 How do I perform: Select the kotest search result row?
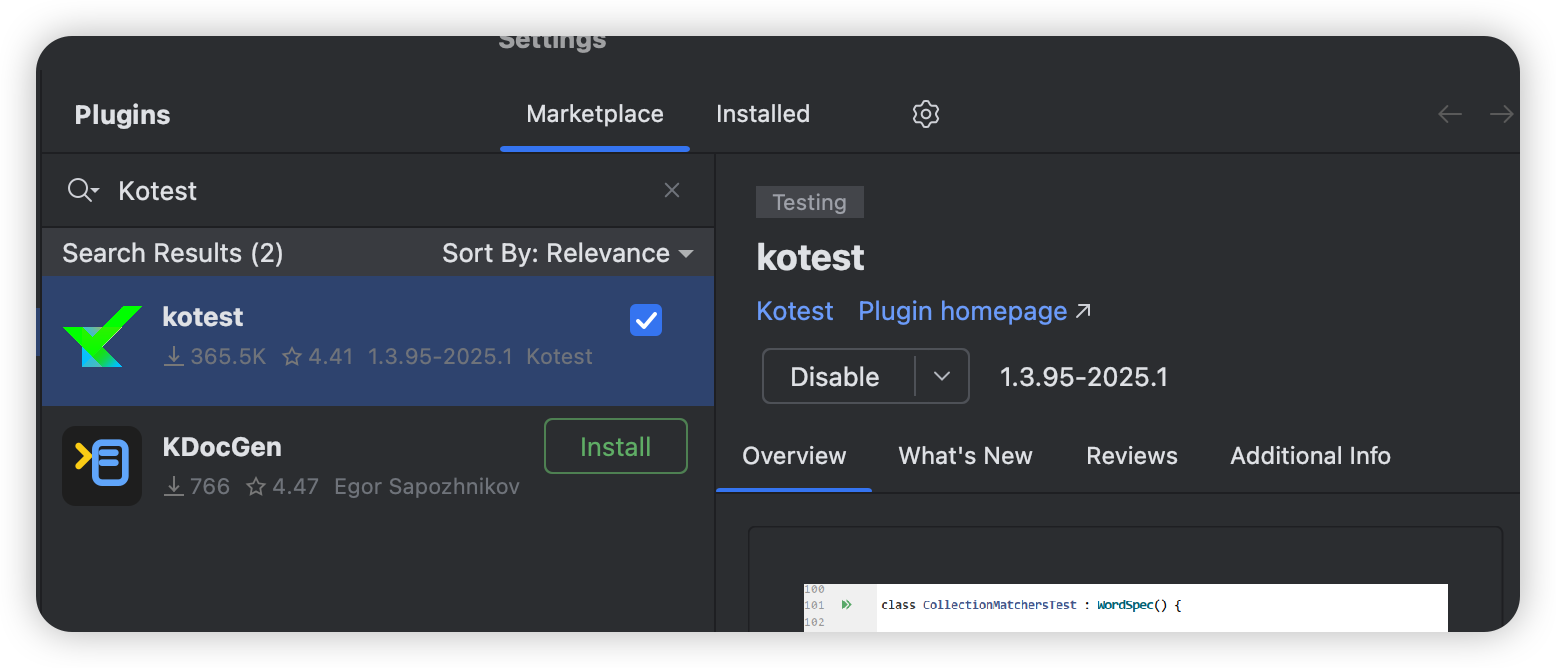[x=378, y=340]
